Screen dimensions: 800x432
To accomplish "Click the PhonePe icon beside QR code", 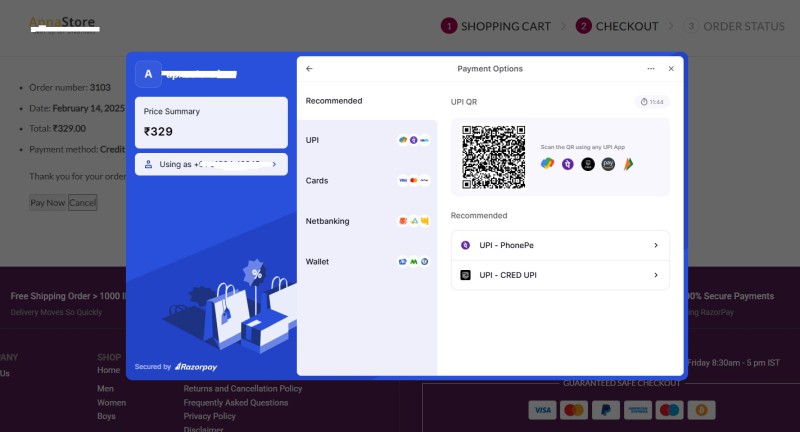I will (x=567, y=164).
